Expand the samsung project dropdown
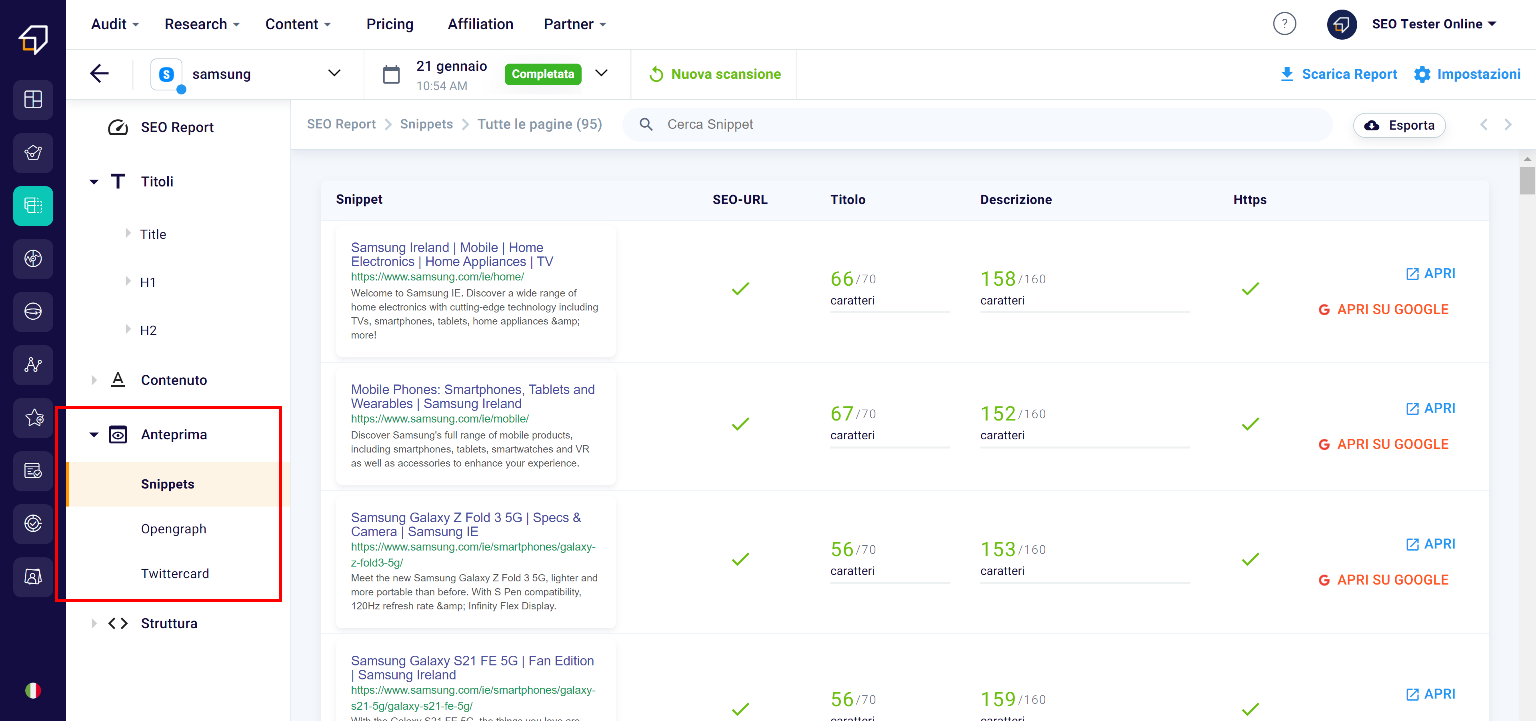Screen dimensions: 1536x721 (x=334, y=73)
